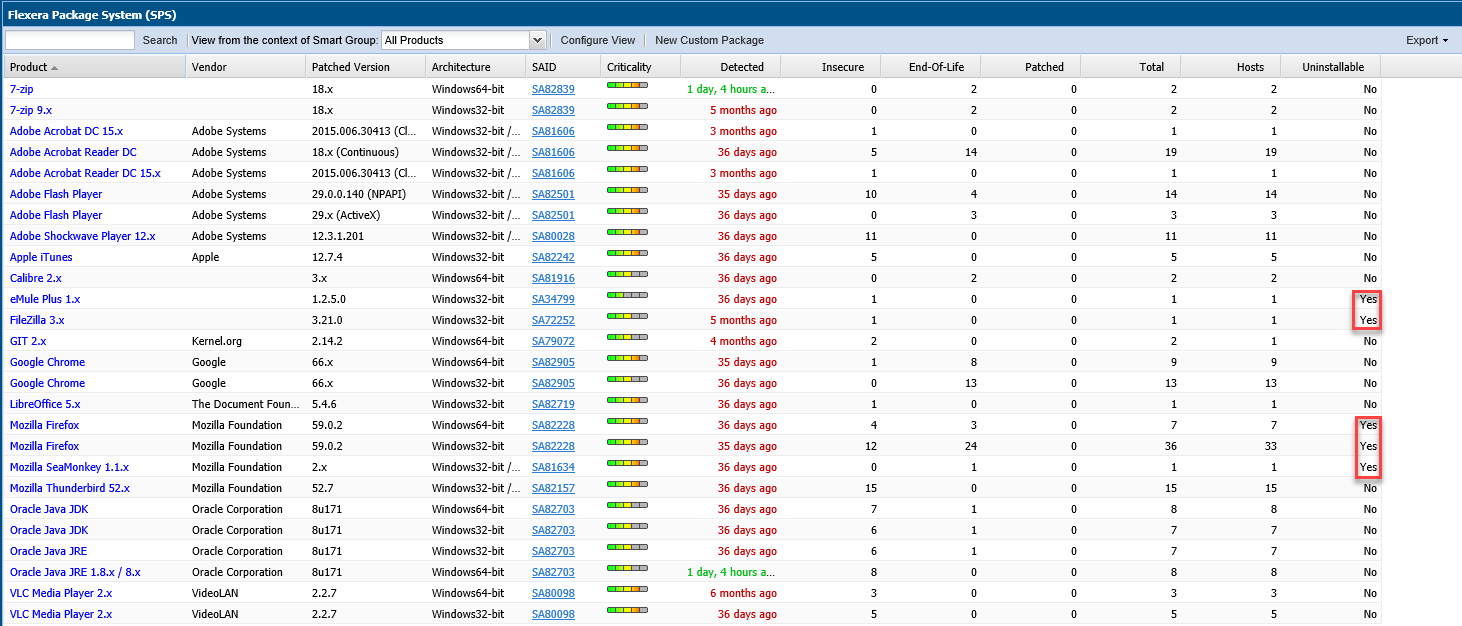Open advisory SA81606 for Adobe Acrobat Reader DC
1462x626 pixels.
(x=553, y=152)
